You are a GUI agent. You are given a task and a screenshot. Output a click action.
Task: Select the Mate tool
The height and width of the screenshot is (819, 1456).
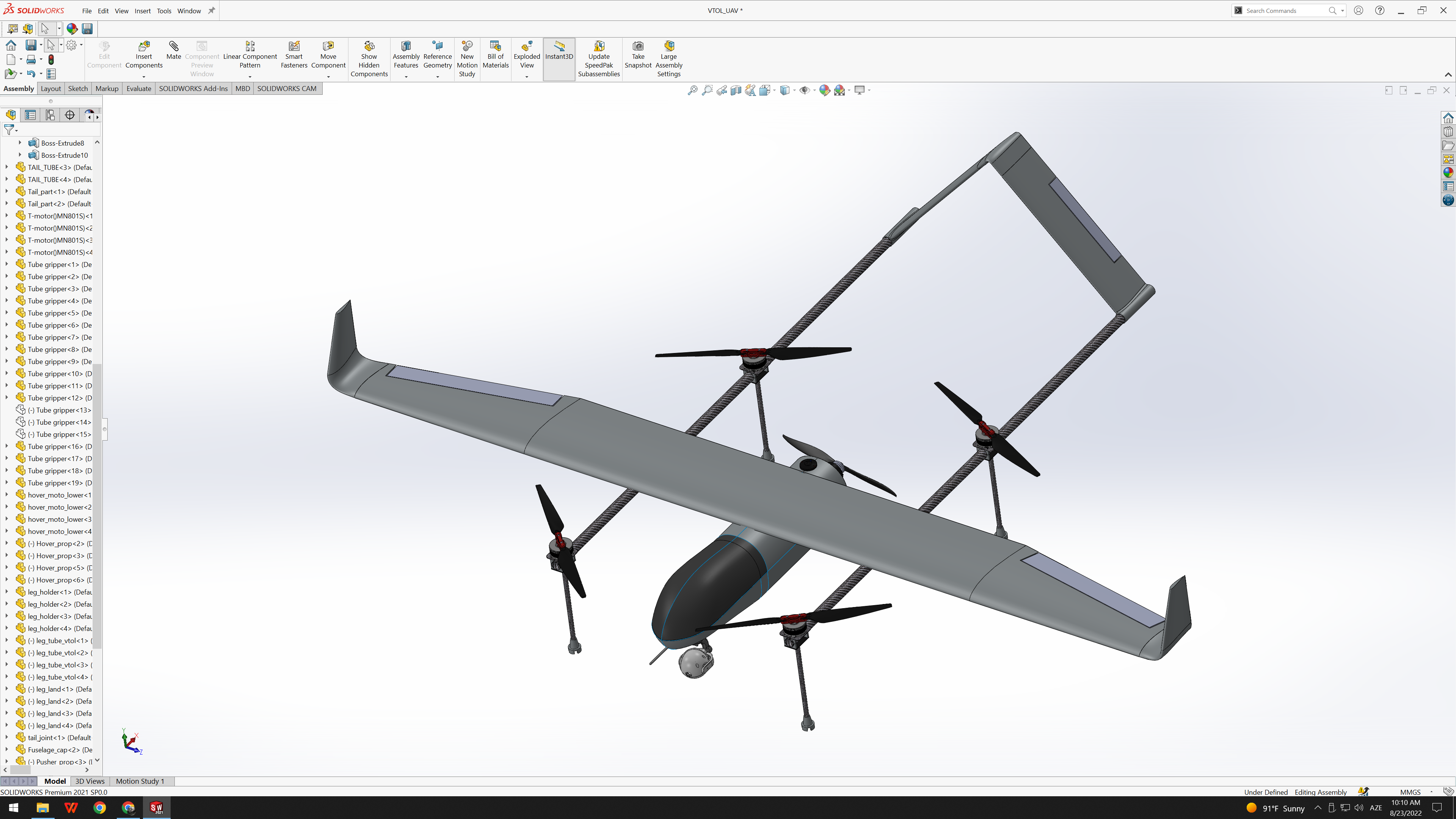coord(174,50)
